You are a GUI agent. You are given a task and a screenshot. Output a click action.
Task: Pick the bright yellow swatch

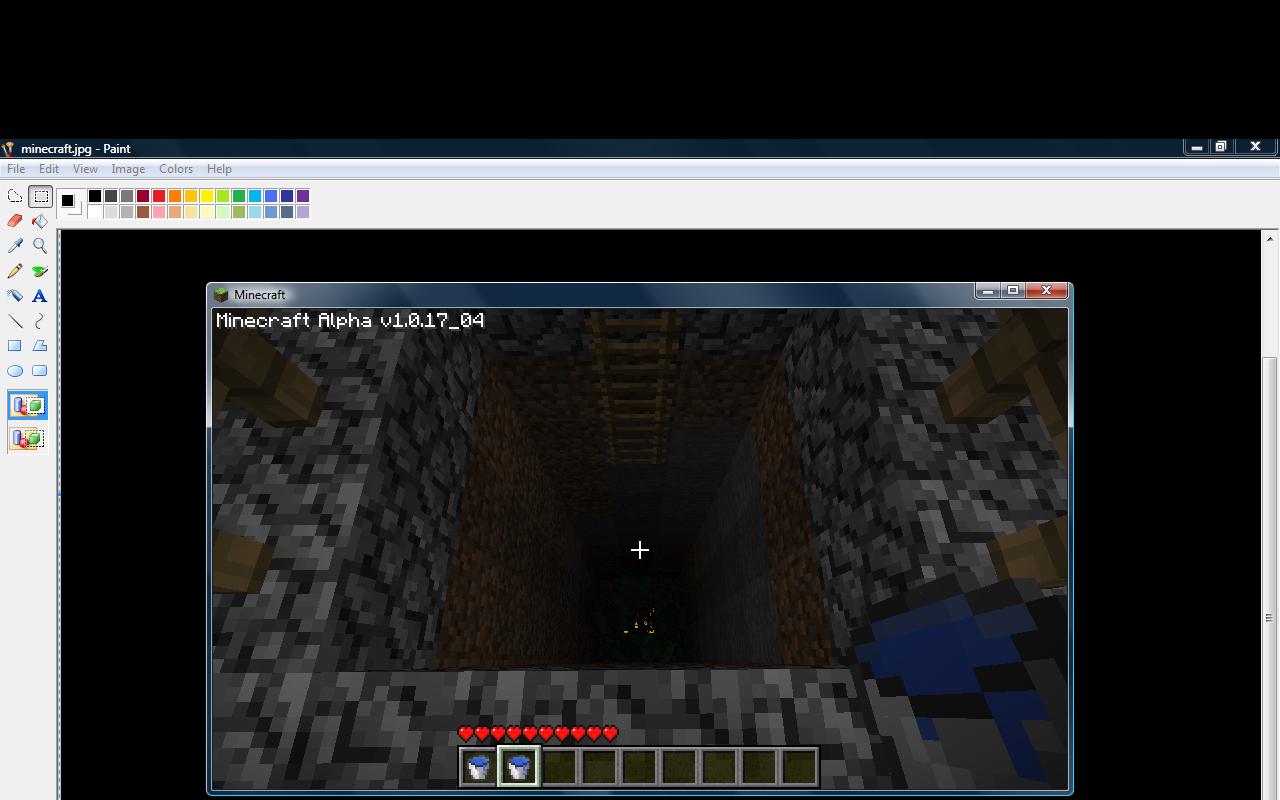pyautogui.click(x=207, y=196)
